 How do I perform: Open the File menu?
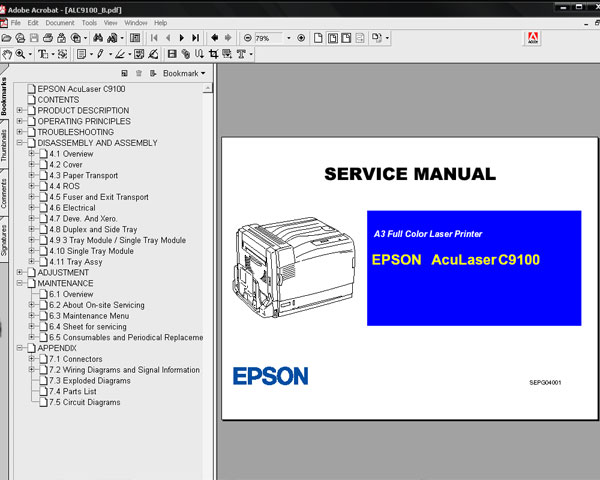(x=16, y=23)
